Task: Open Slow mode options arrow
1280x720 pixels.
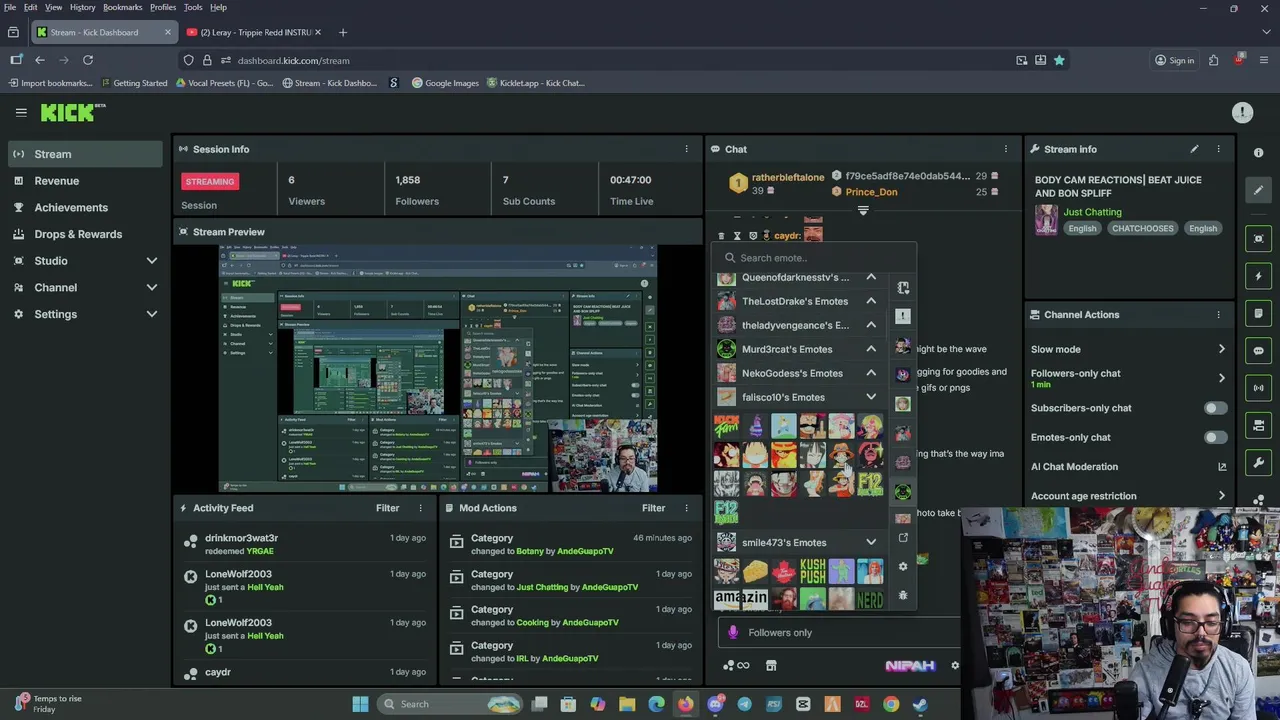Action: [1221, 349]
